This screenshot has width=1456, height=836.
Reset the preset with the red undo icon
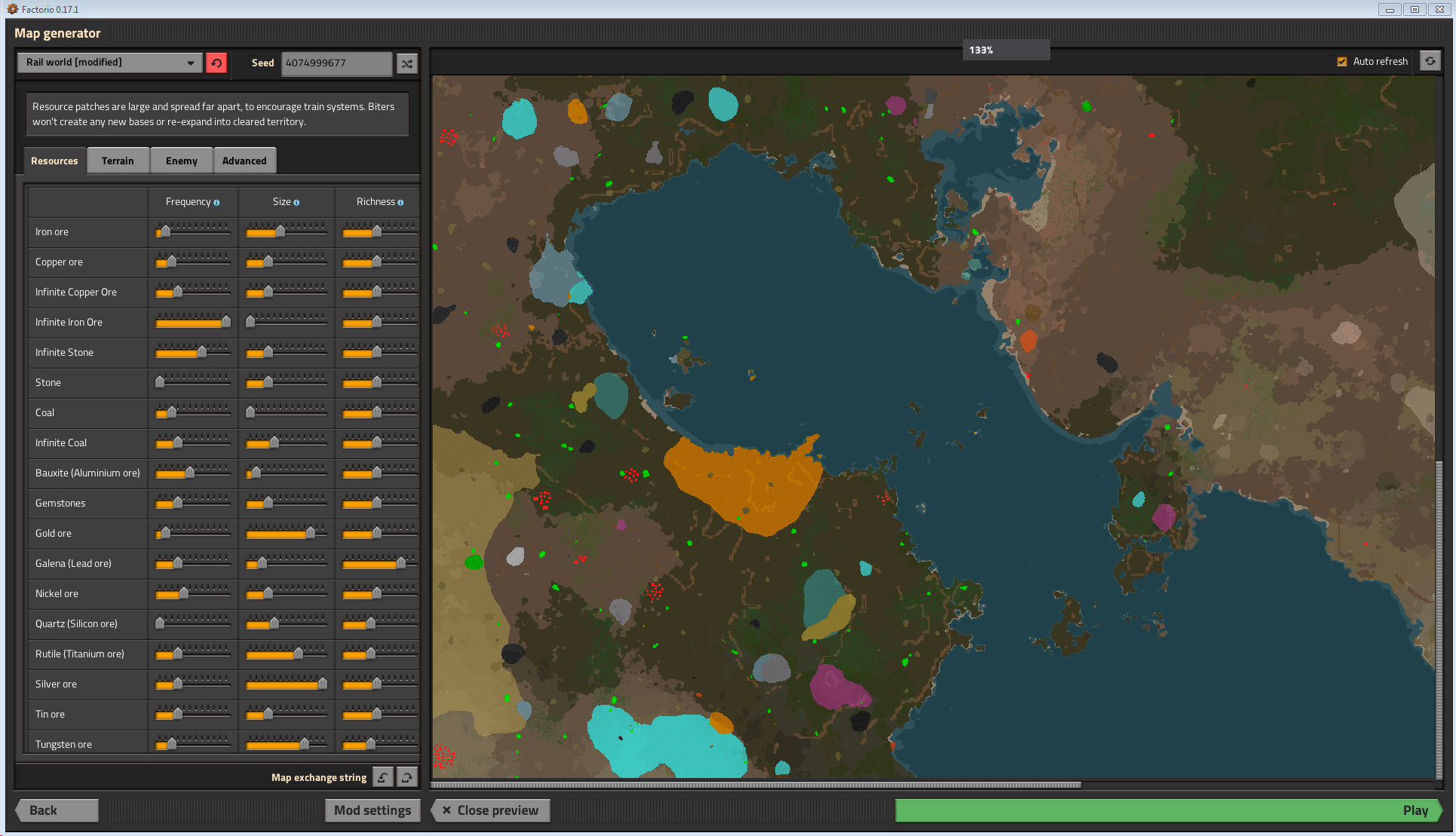[x=216, y=63]
